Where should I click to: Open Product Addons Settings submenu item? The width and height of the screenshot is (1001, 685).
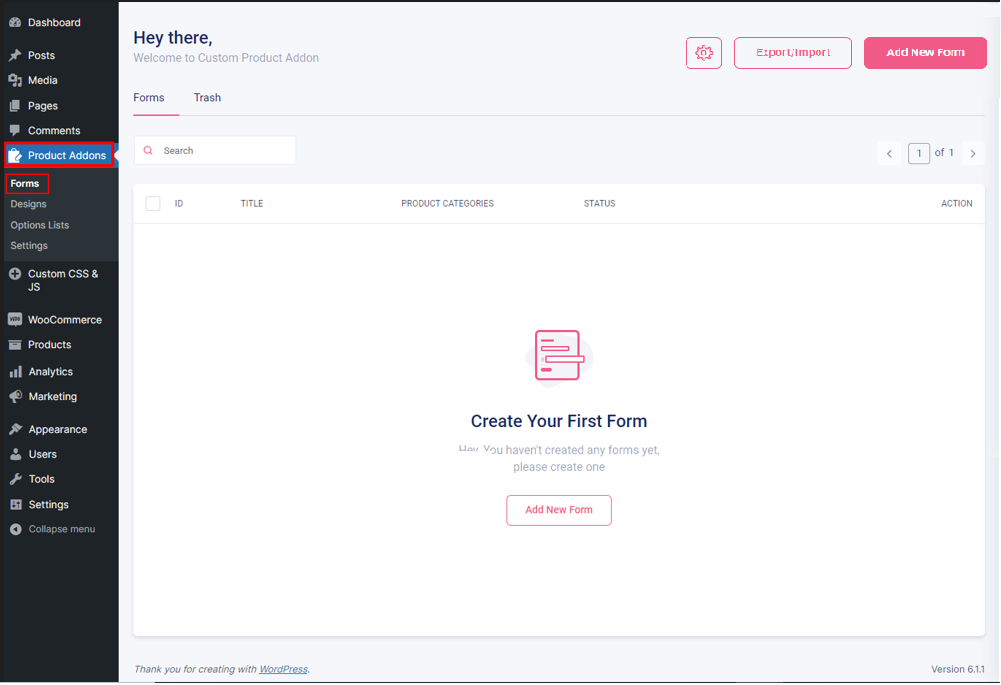[x=29, y=246]
